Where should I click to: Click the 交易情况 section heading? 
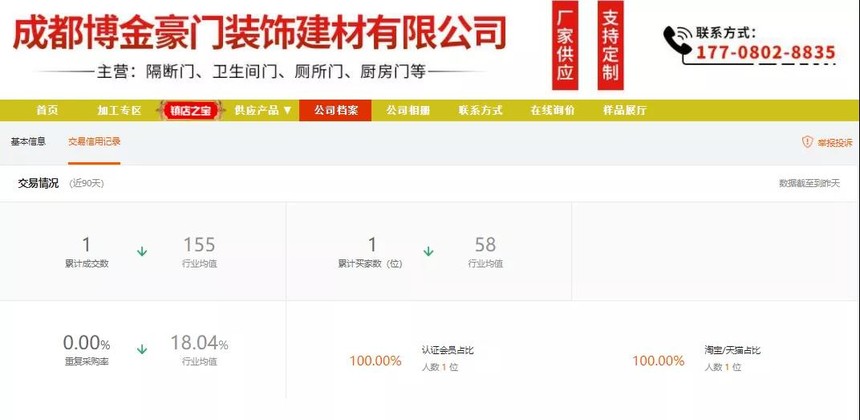tap(38, 184)
